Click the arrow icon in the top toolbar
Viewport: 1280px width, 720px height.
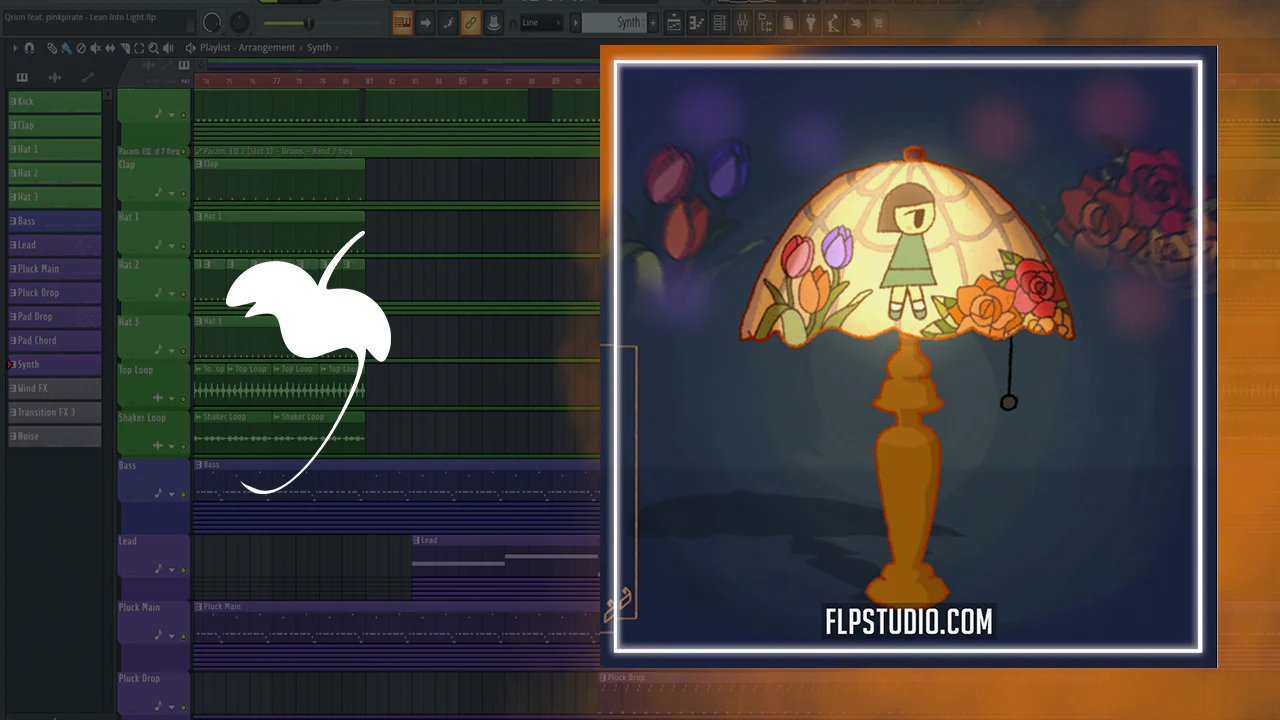(x=425, y=23)
